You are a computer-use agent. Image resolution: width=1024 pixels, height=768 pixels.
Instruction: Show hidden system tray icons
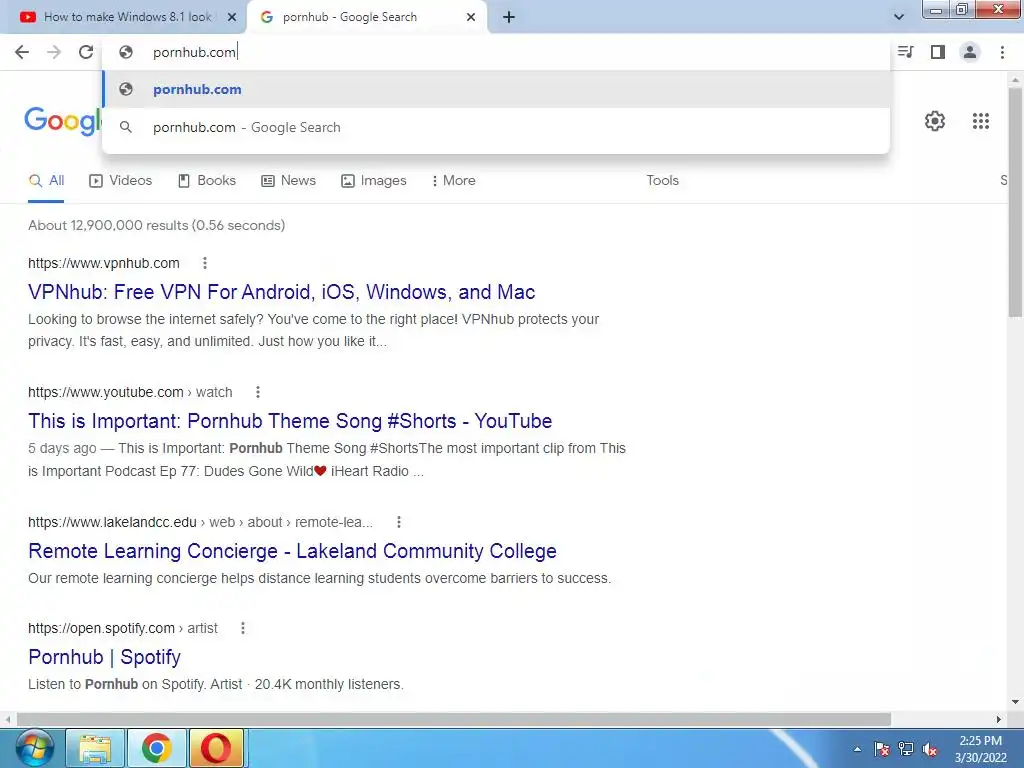[x=857, y=749]
